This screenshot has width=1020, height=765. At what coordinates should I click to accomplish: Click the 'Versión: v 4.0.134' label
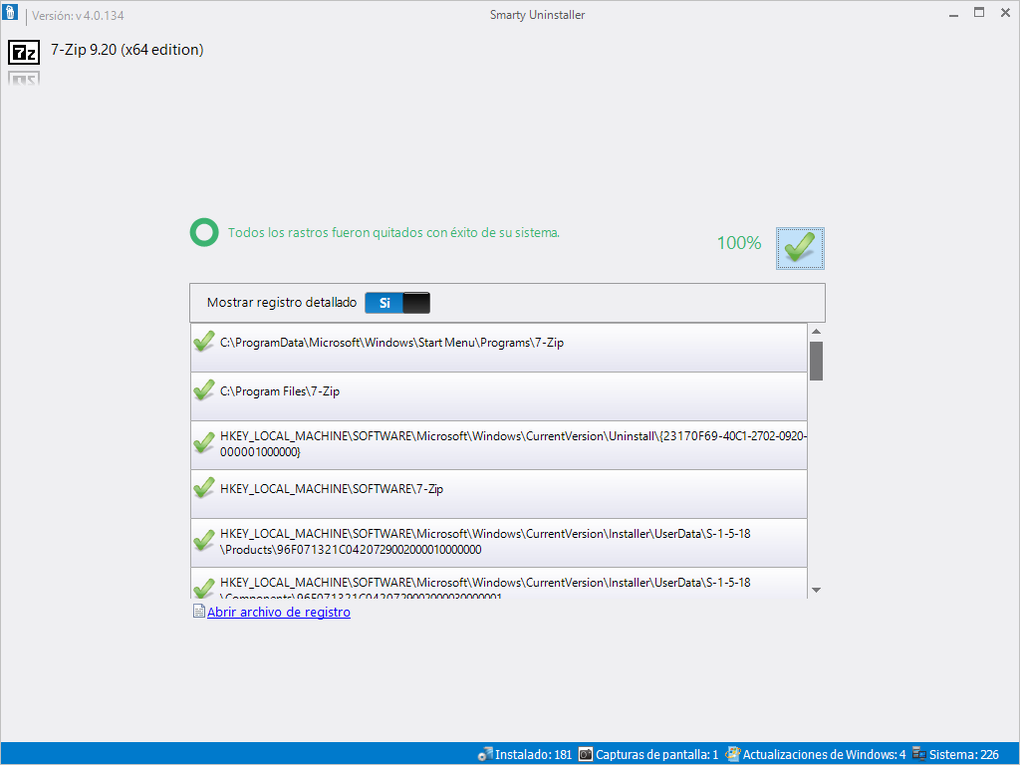pos(78,16)
